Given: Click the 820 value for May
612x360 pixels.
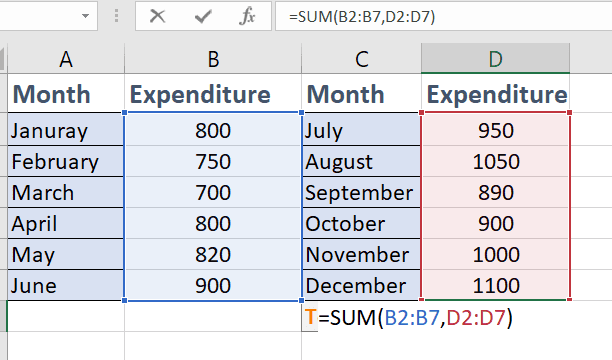Looking at the screenshot, I should point(213,255).
